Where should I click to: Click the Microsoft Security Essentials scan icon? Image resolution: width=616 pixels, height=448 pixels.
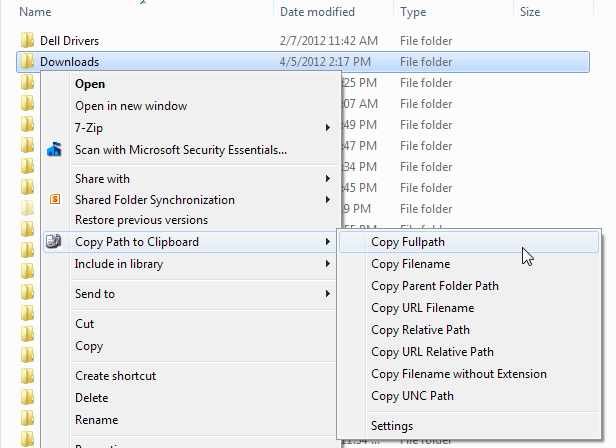pyautogui.click(x=54, y=150)
